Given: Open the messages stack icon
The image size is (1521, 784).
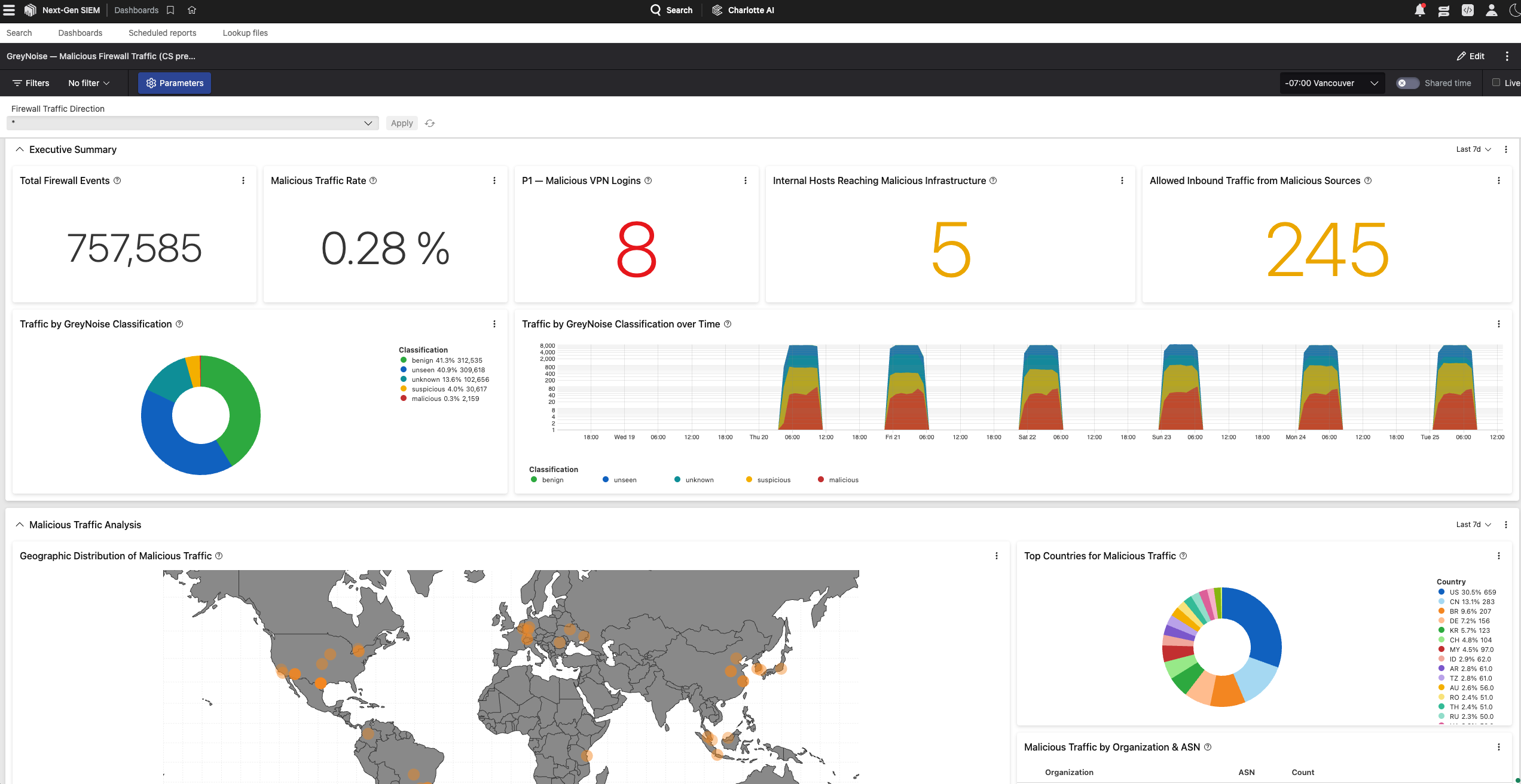Looking at the screenshot, I should 1444,11.
